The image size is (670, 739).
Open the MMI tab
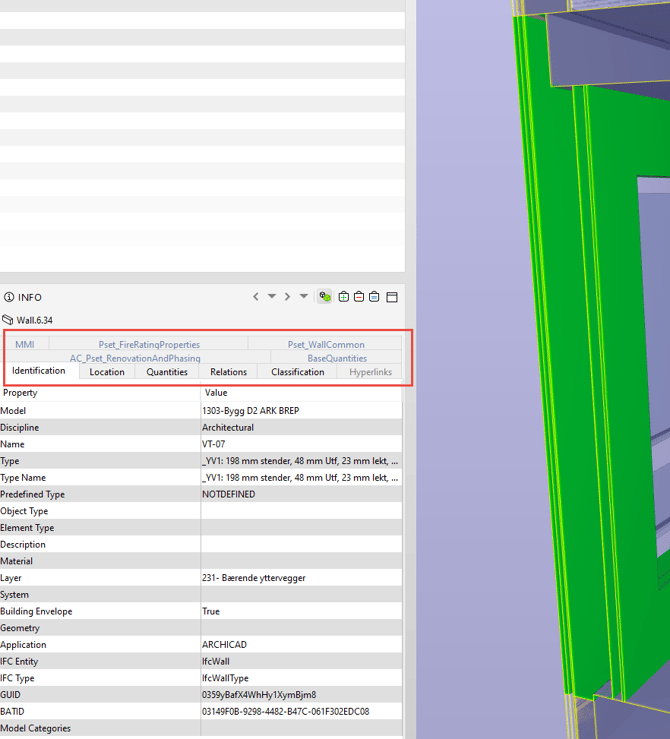pos(25,345)
